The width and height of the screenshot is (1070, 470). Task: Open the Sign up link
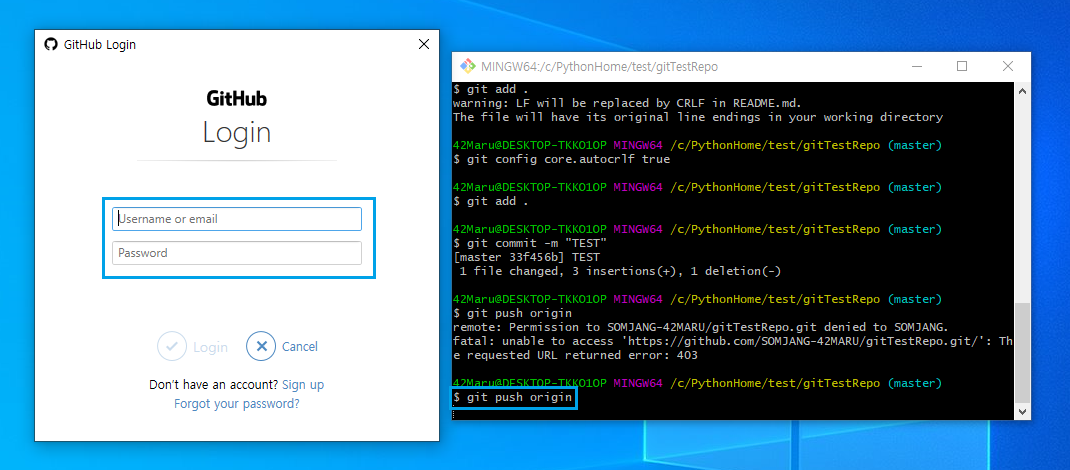tap(303, 385)
